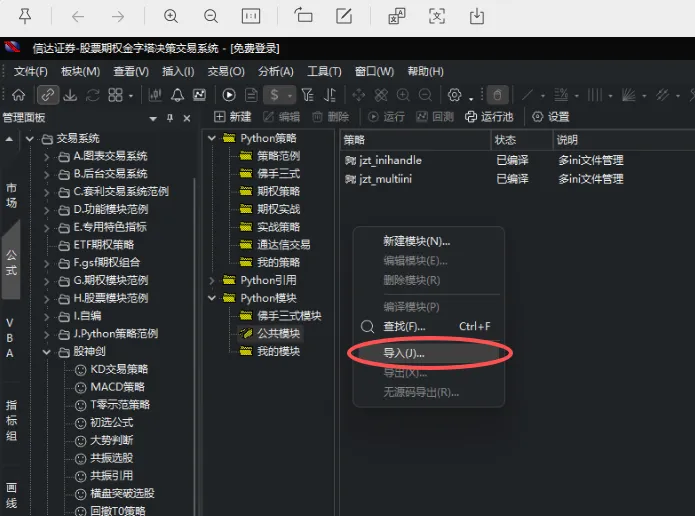Toggle the pin on 管理面板 panel
Viewport: 695px width, 516px height.
[170, 118]
